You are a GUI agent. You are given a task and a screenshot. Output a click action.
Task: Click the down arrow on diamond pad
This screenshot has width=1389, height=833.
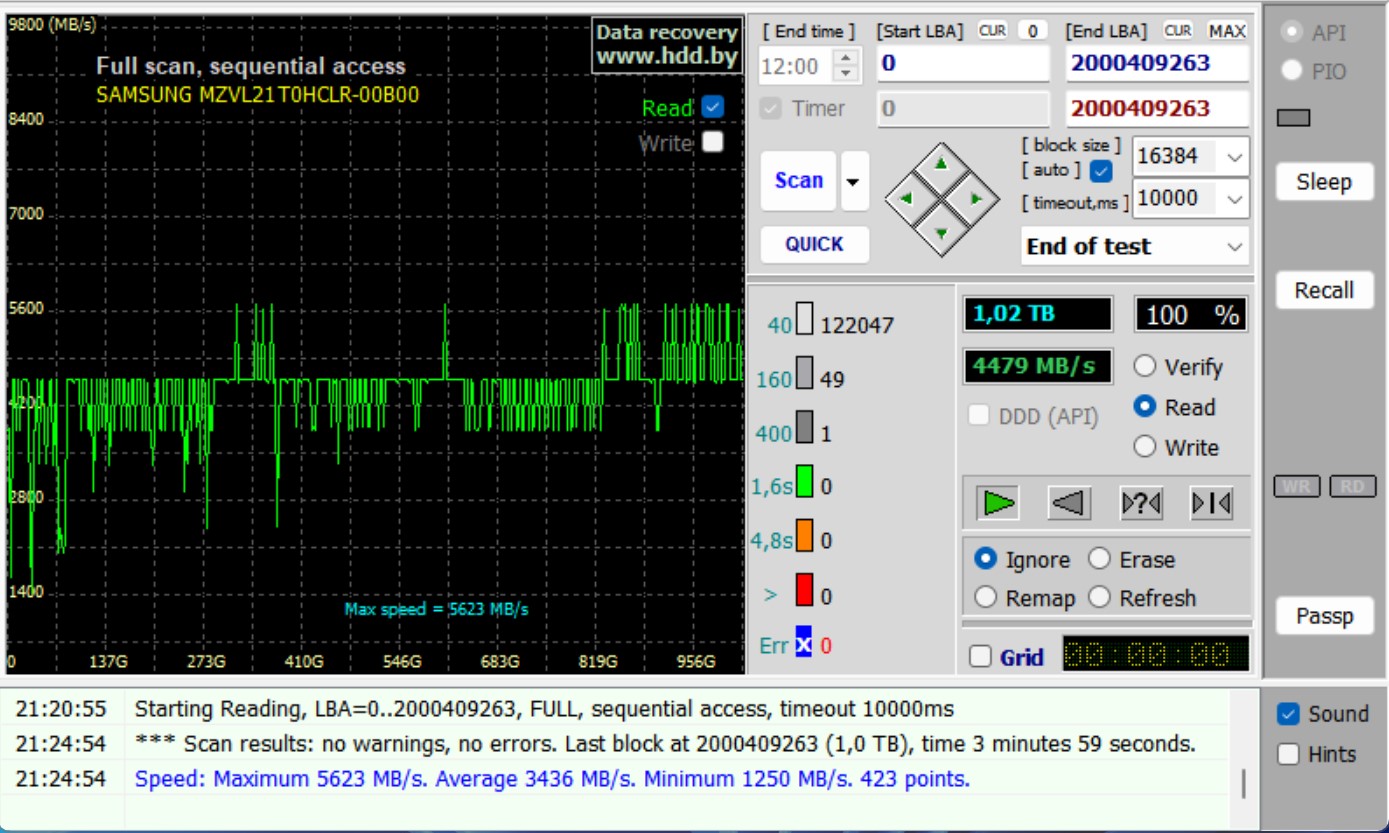941,232
